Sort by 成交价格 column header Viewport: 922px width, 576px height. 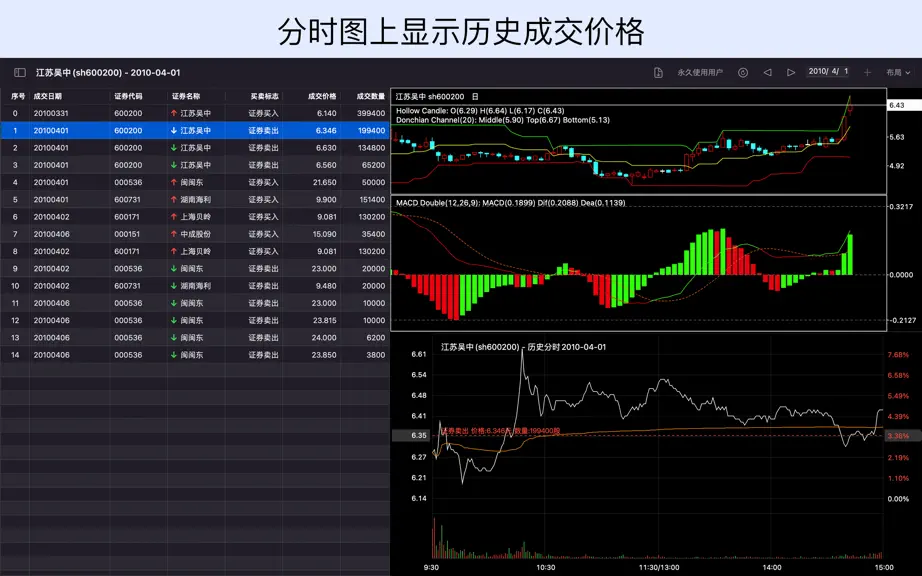322,96
